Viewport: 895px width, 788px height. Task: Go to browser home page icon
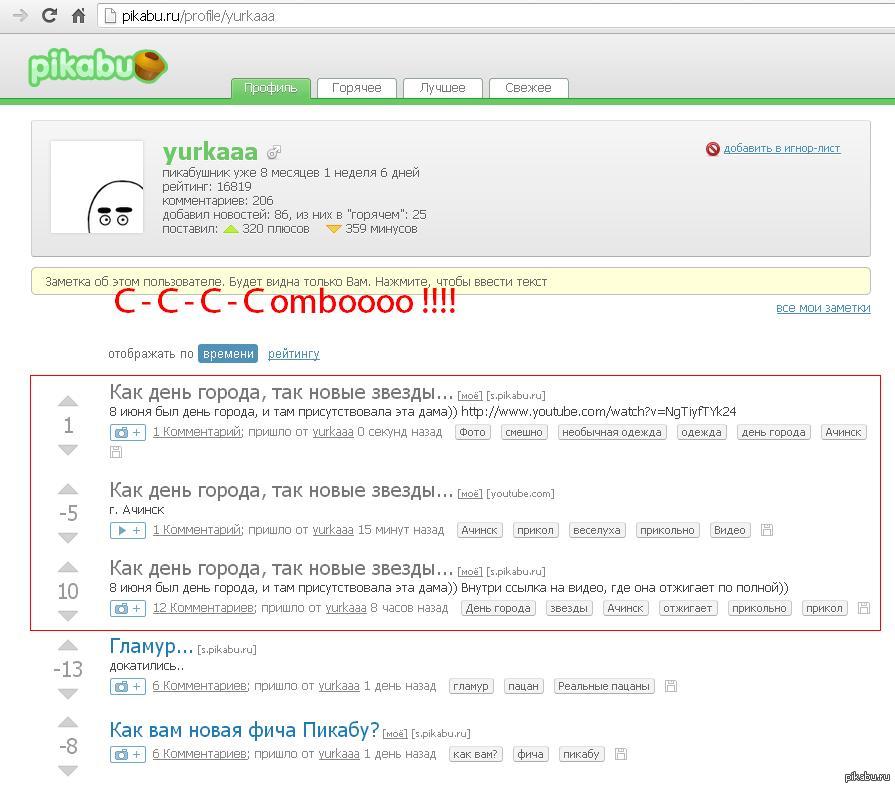click(x=78, y=16)
